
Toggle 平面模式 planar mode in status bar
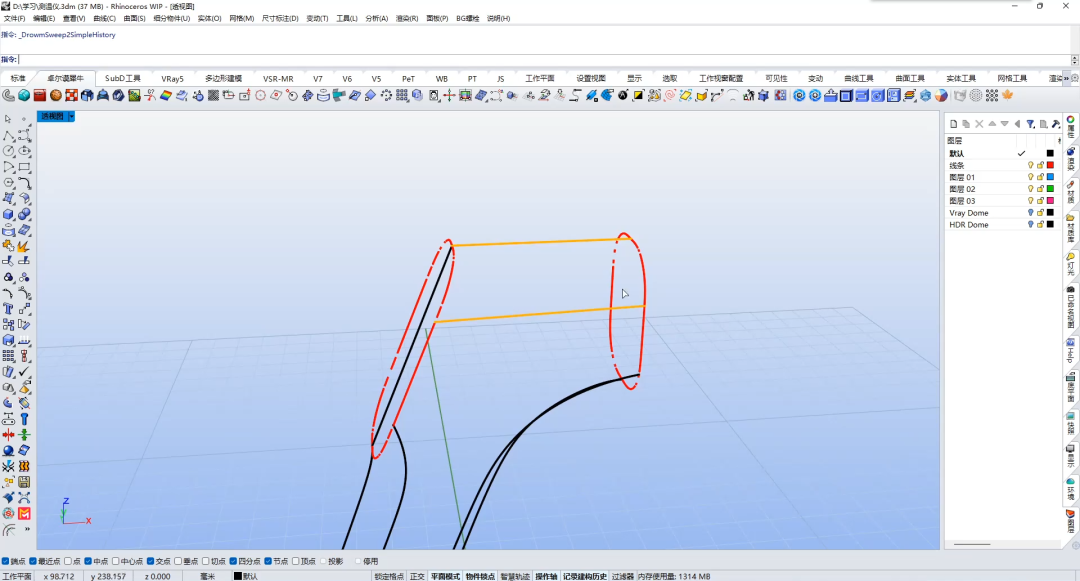(445, 577)
